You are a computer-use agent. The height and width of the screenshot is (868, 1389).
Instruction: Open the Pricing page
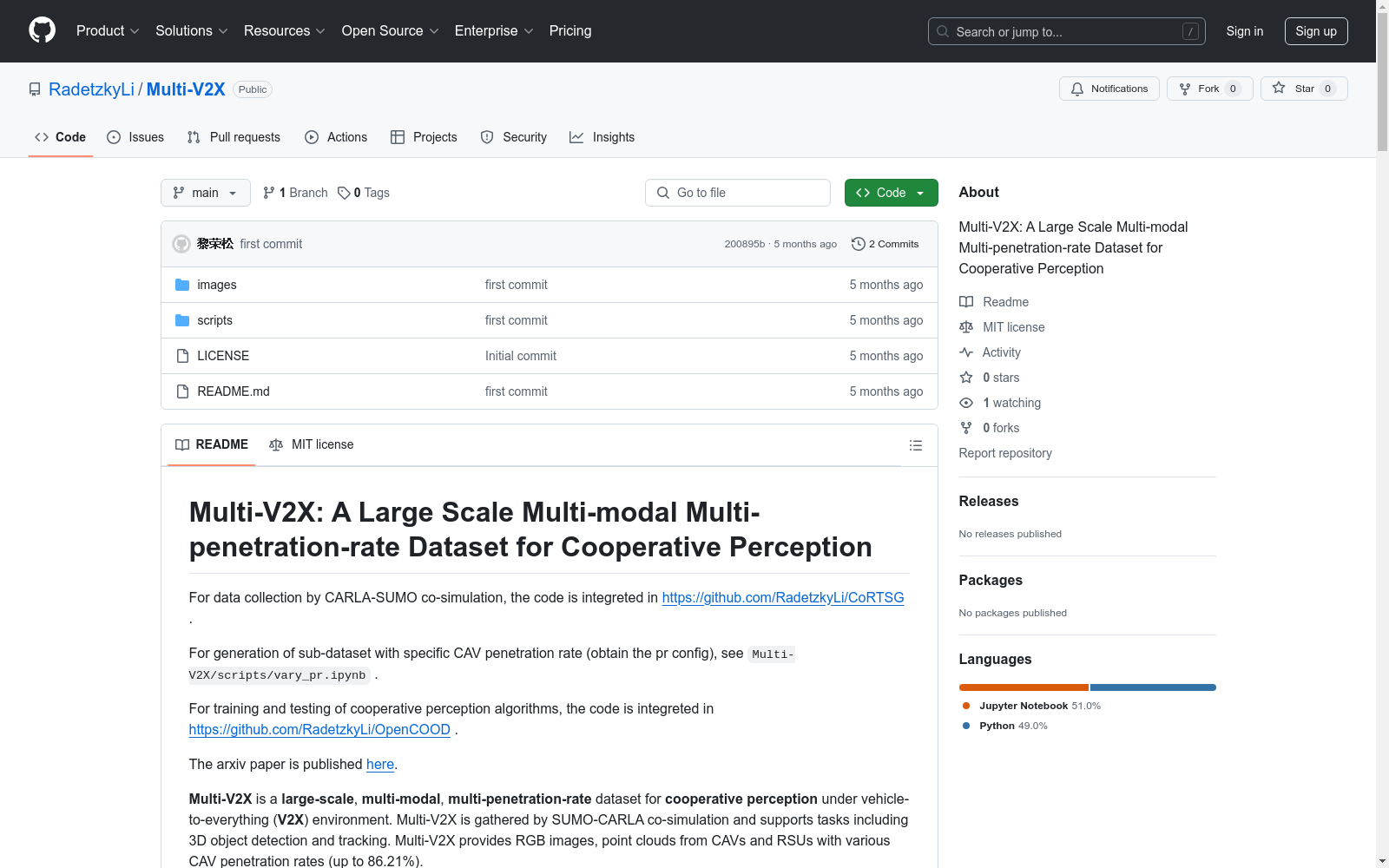tap(570, 31)
